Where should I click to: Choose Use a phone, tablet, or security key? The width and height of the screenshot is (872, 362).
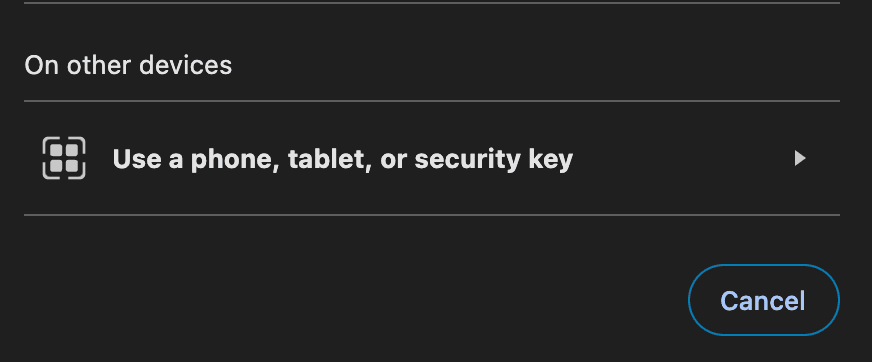(x=432, y=158)
